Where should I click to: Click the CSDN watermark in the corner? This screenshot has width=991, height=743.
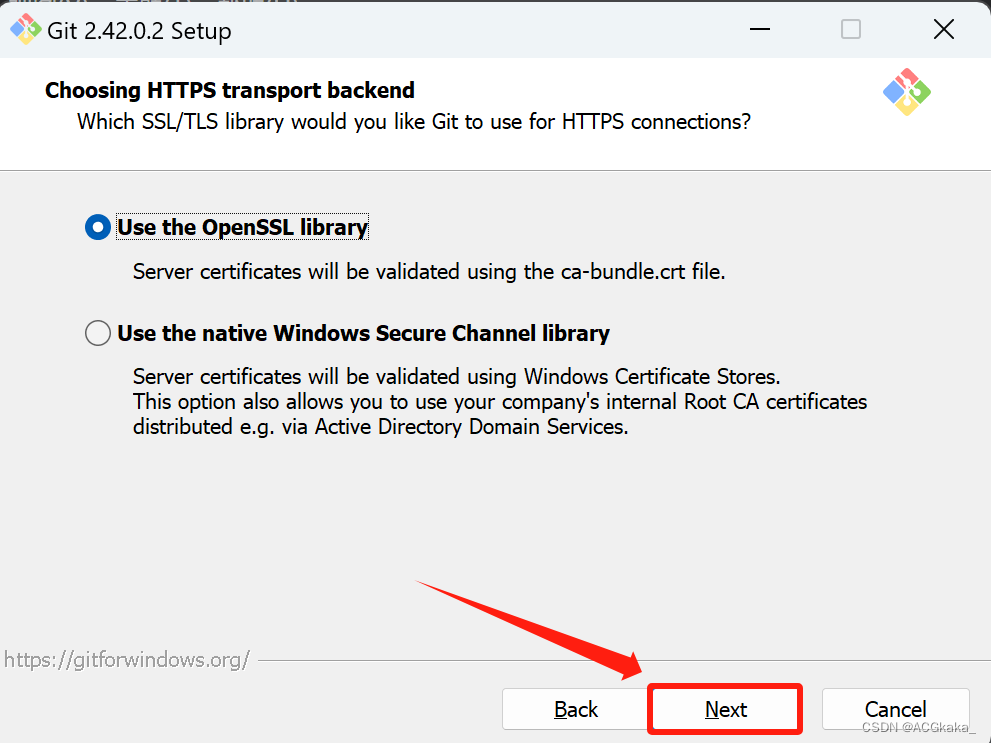pos(918,729)
